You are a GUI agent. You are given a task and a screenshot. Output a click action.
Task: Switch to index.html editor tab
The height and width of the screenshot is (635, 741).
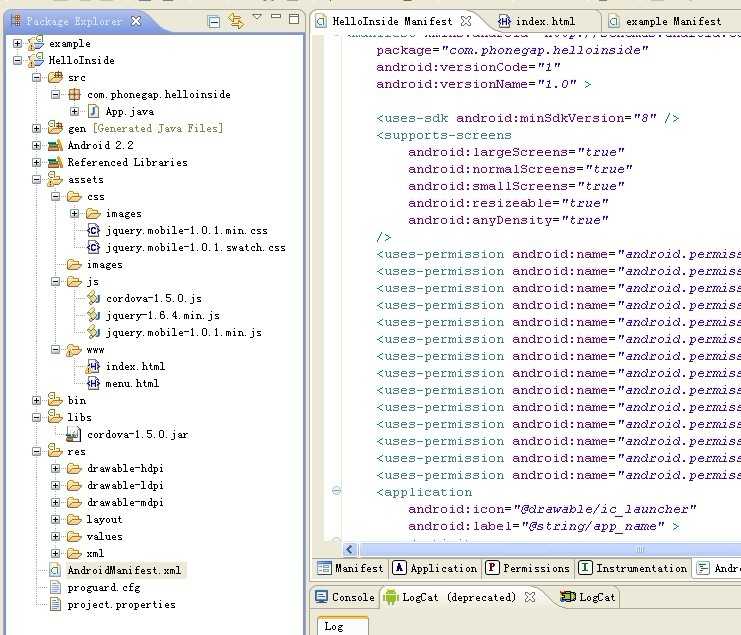545,22
